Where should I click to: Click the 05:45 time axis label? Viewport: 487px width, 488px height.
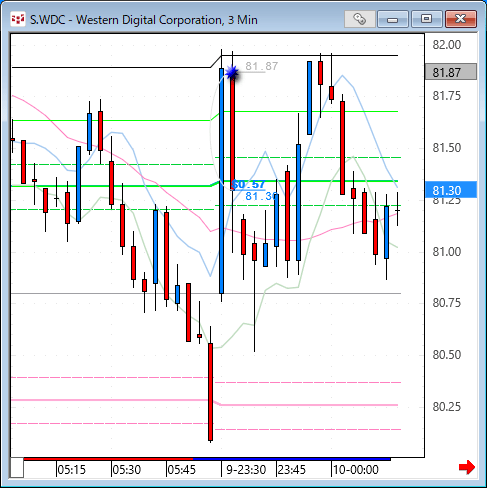pos(182,470)
